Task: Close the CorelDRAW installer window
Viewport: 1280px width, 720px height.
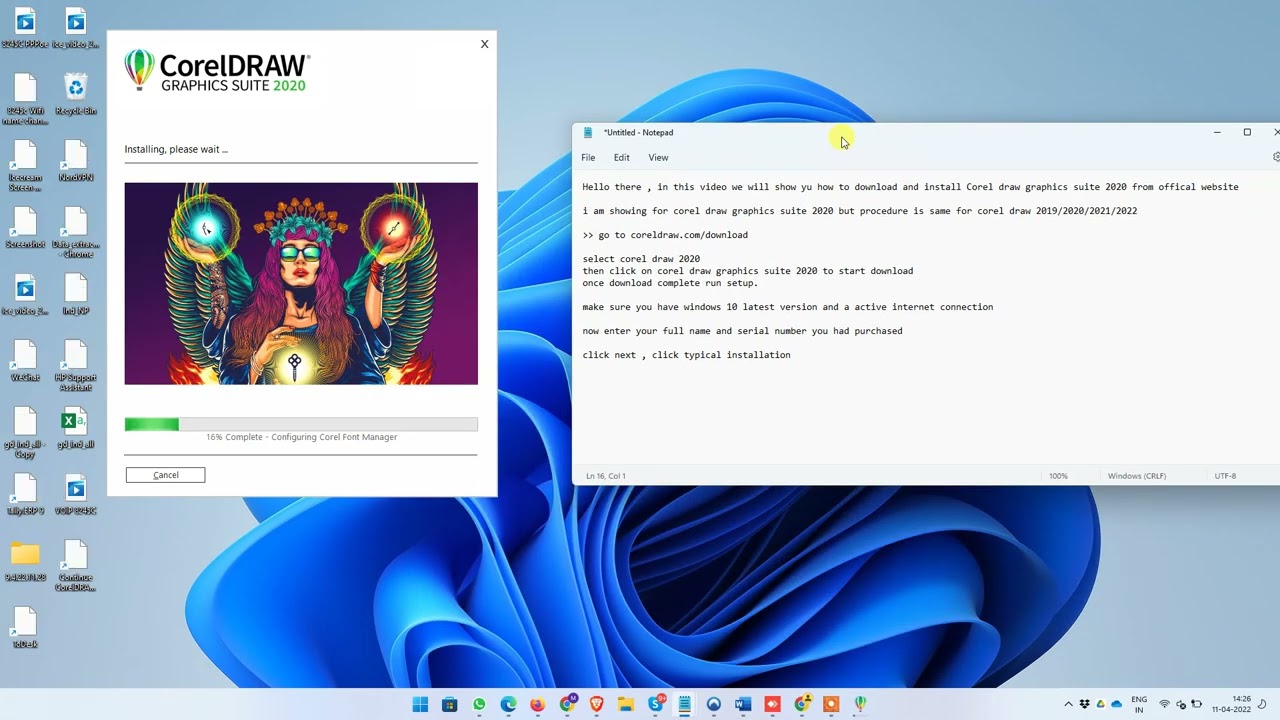Action: pyautogui.click(x=484, y=44)
